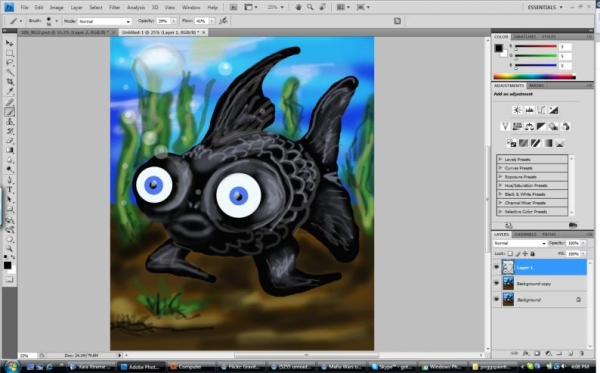This screenshot has height=373, width=600.
Task: Add a layer mask to Layer 1
Action: tap(537, 353)
